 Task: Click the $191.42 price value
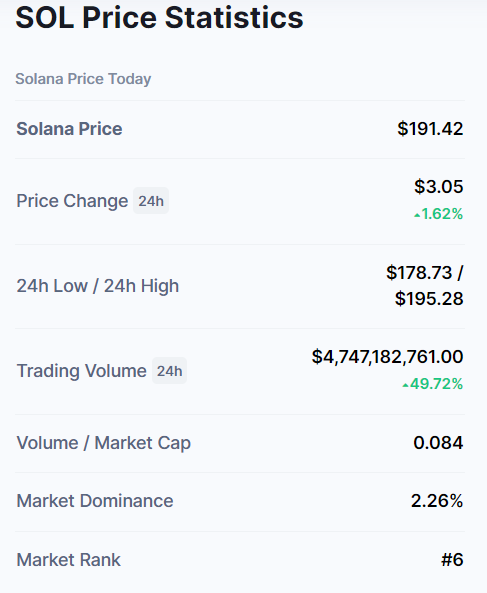click(430, 129)
